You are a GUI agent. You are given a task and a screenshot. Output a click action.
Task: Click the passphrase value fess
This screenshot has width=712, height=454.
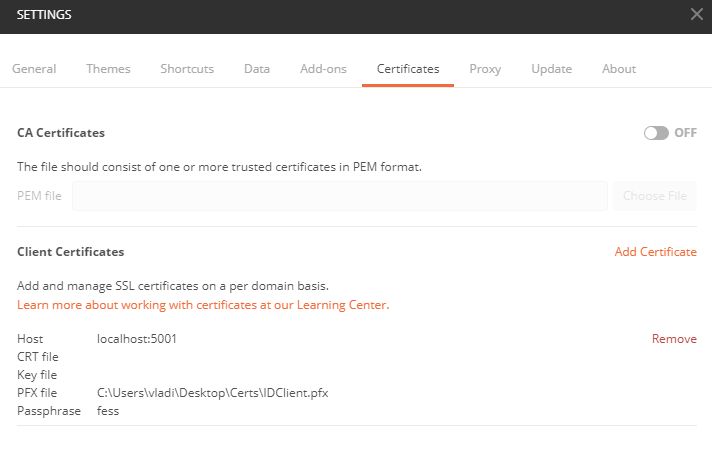tap(108, 411)
